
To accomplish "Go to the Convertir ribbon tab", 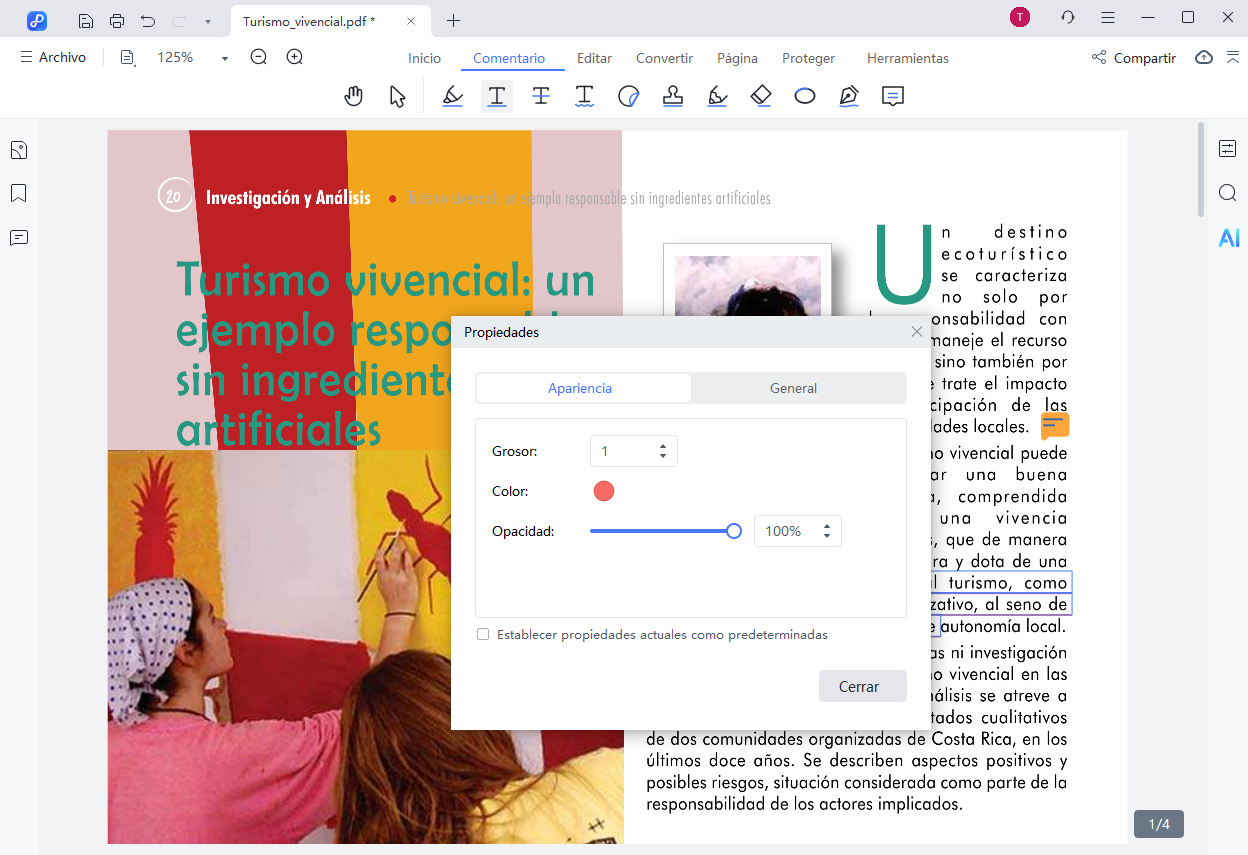I will [664, 58].
